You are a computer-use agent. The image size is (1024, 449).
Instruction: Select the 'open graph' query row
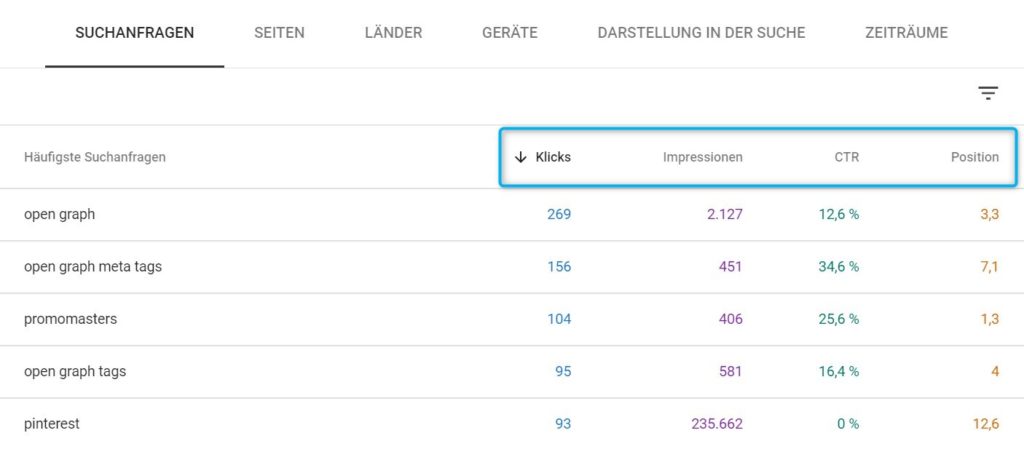tap(60, 214)
